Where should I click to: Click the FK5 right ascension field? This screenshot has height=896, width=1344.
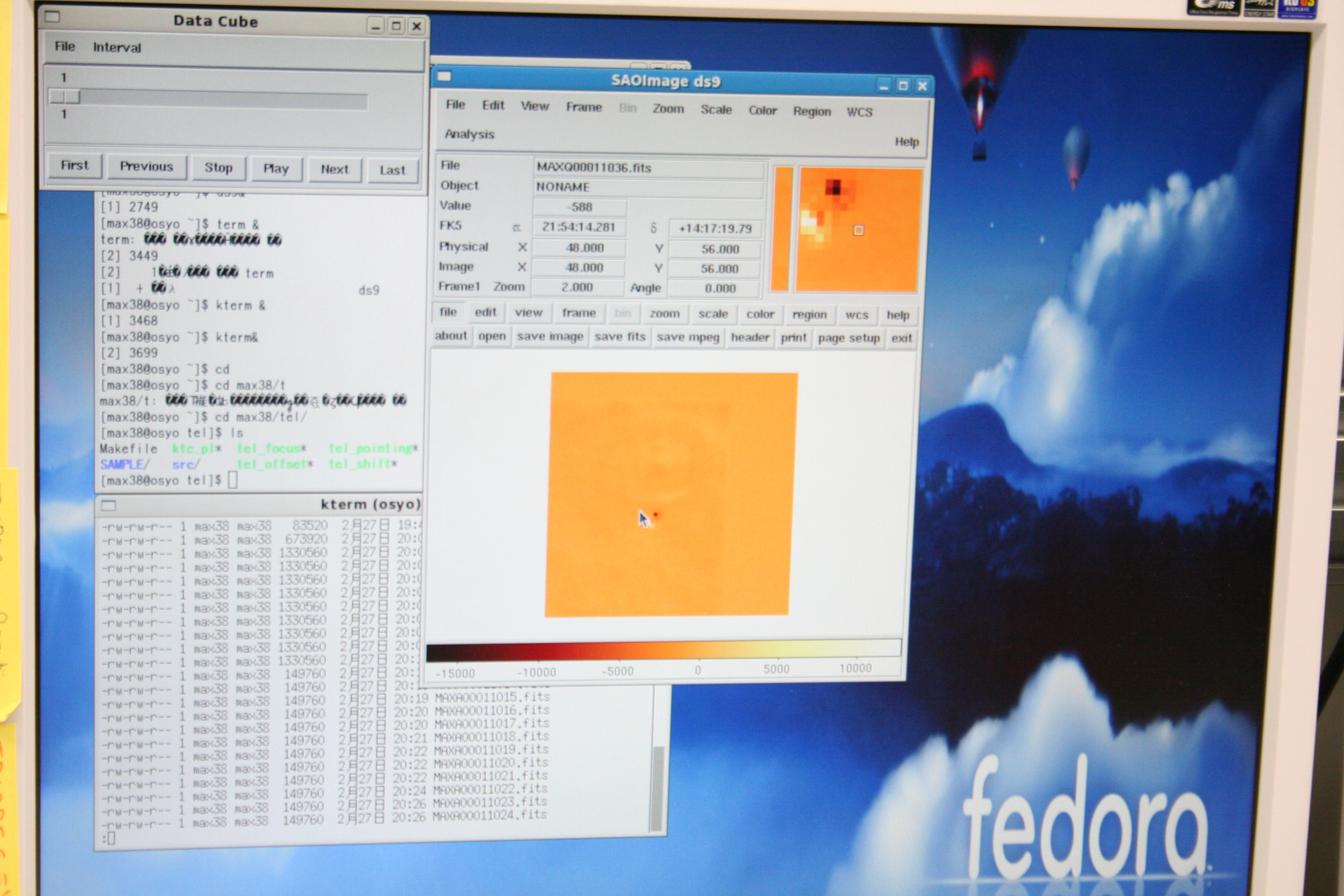tap(579, 227)
